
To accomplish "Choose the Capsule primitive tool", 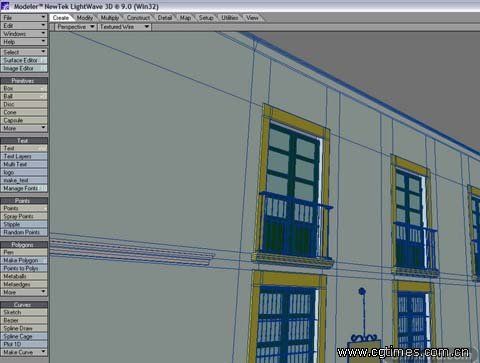I will [24, 120].
